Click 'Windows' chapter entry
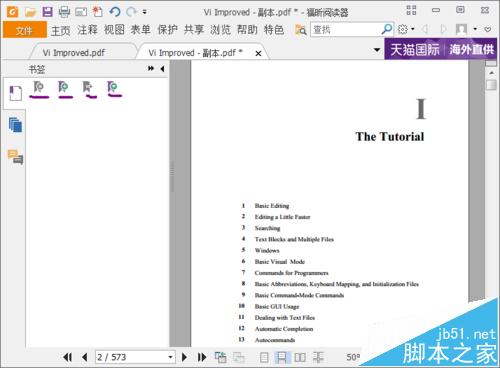The image size is (500, 368). 267,250
